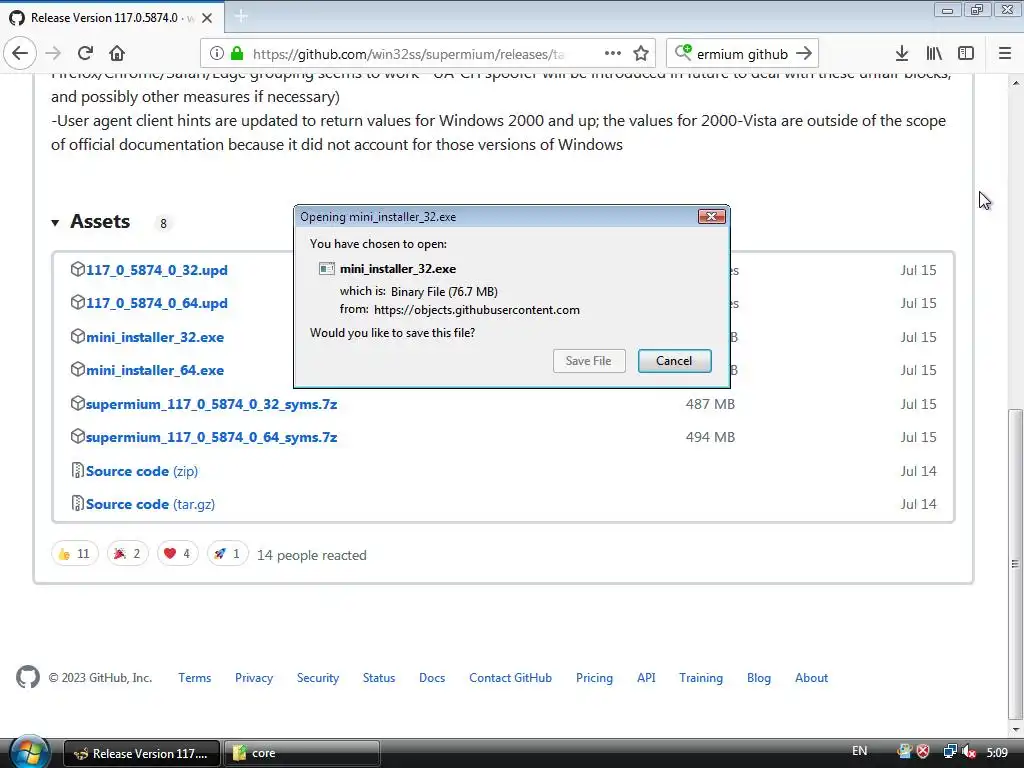Open the Windows Start orb
1024x768 pixels.
pos(29,752)
